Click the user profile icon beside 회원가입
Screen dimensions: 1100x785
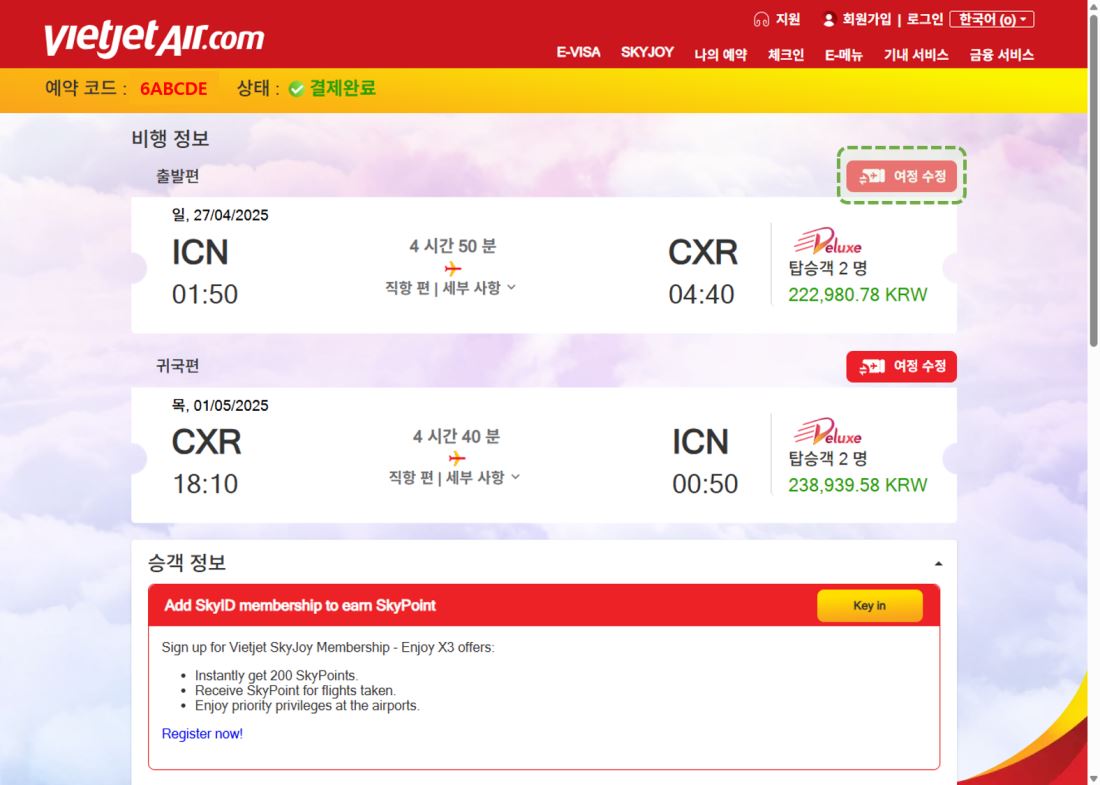click(x=829, y=20)
